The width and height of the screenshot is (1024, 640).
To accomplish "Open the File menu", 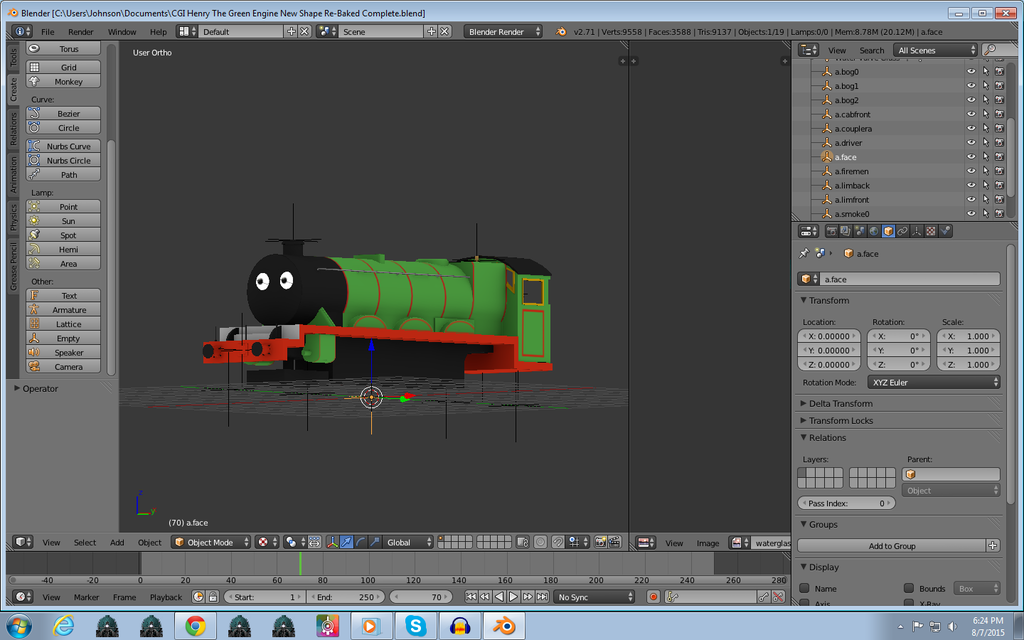I will (48, 31).
